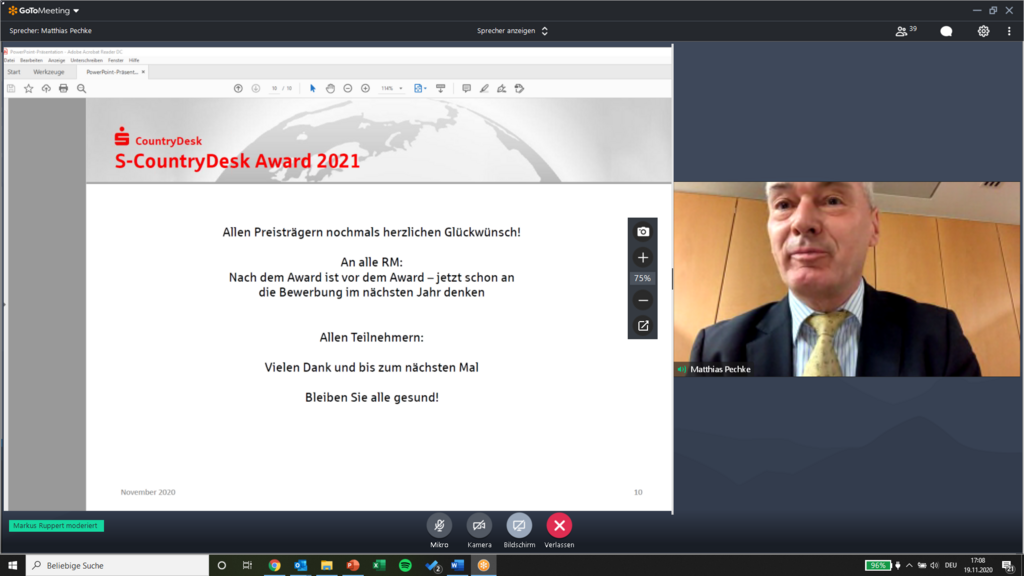Pop out shared screen to new window
The image size is (1024, 576).
pyautogui.click(x=643, y=325)
